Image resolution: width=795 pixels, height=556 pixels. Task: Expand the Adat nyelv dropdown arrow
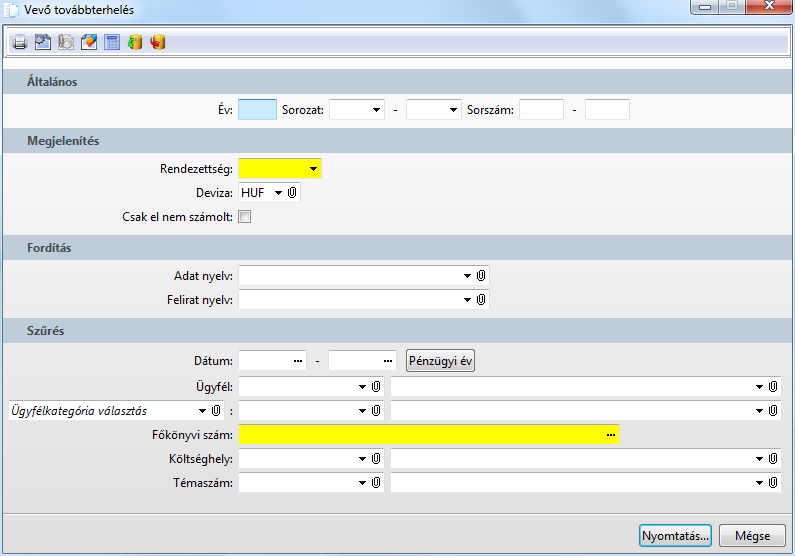467,276
